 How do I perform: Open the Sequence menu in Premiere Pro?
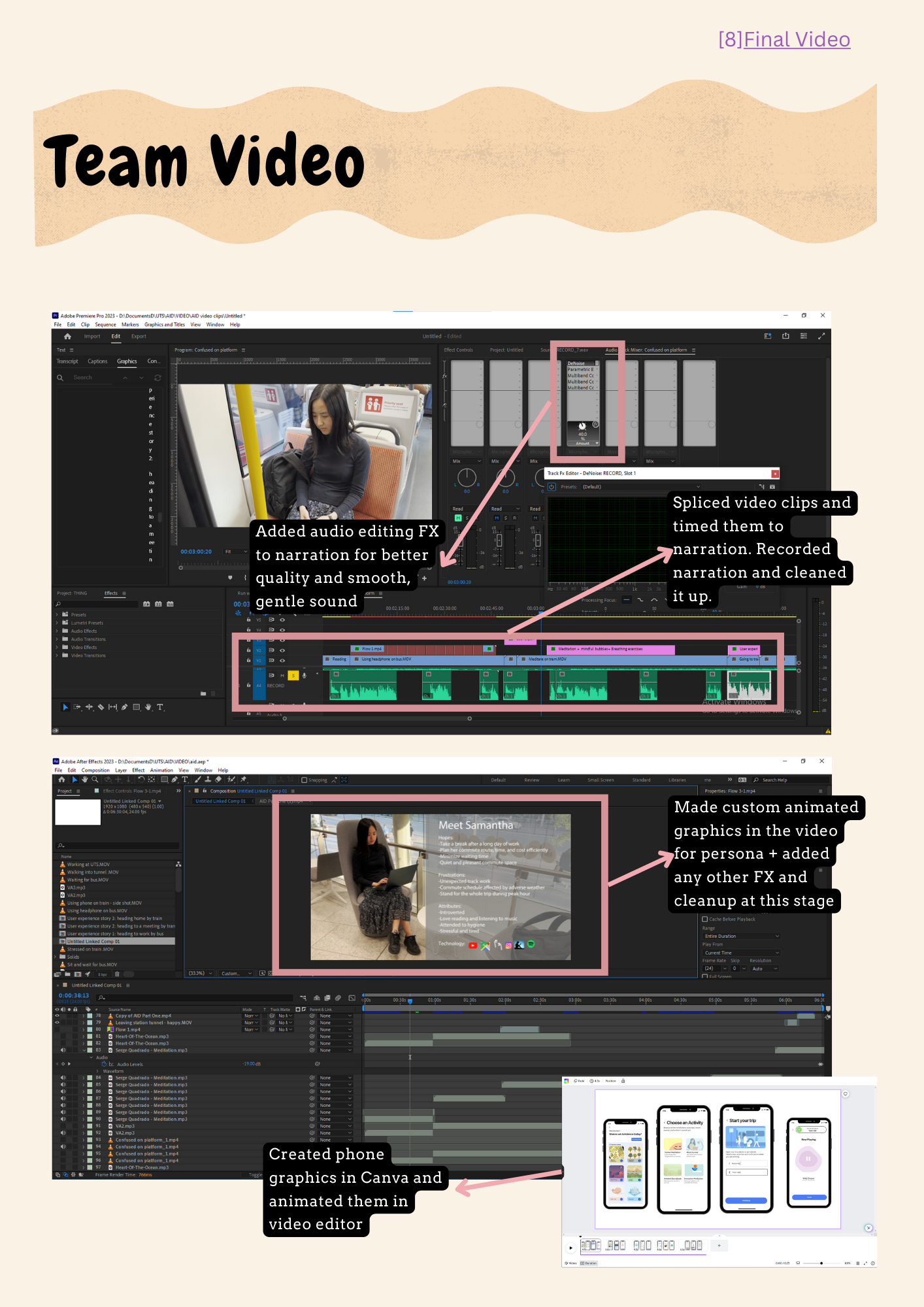click(x=105, y=325)
